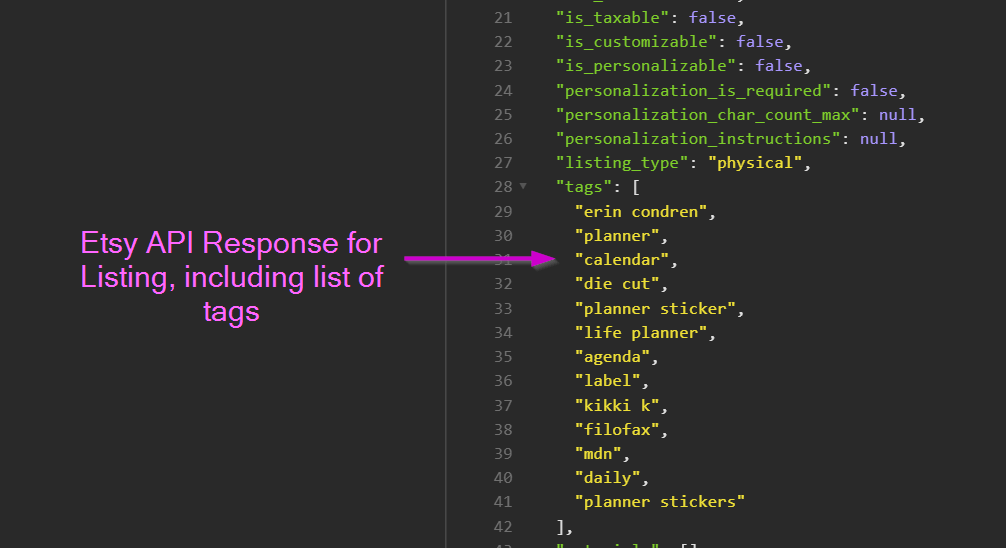Click the "calendar" tag value
This screenshot has height=548, width=1006.
(621, 260)
